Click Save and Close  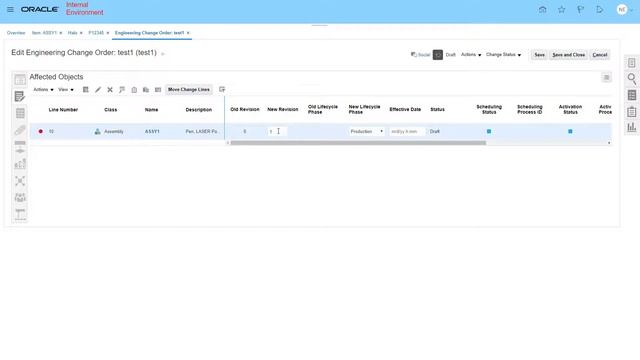pos(568,55)
